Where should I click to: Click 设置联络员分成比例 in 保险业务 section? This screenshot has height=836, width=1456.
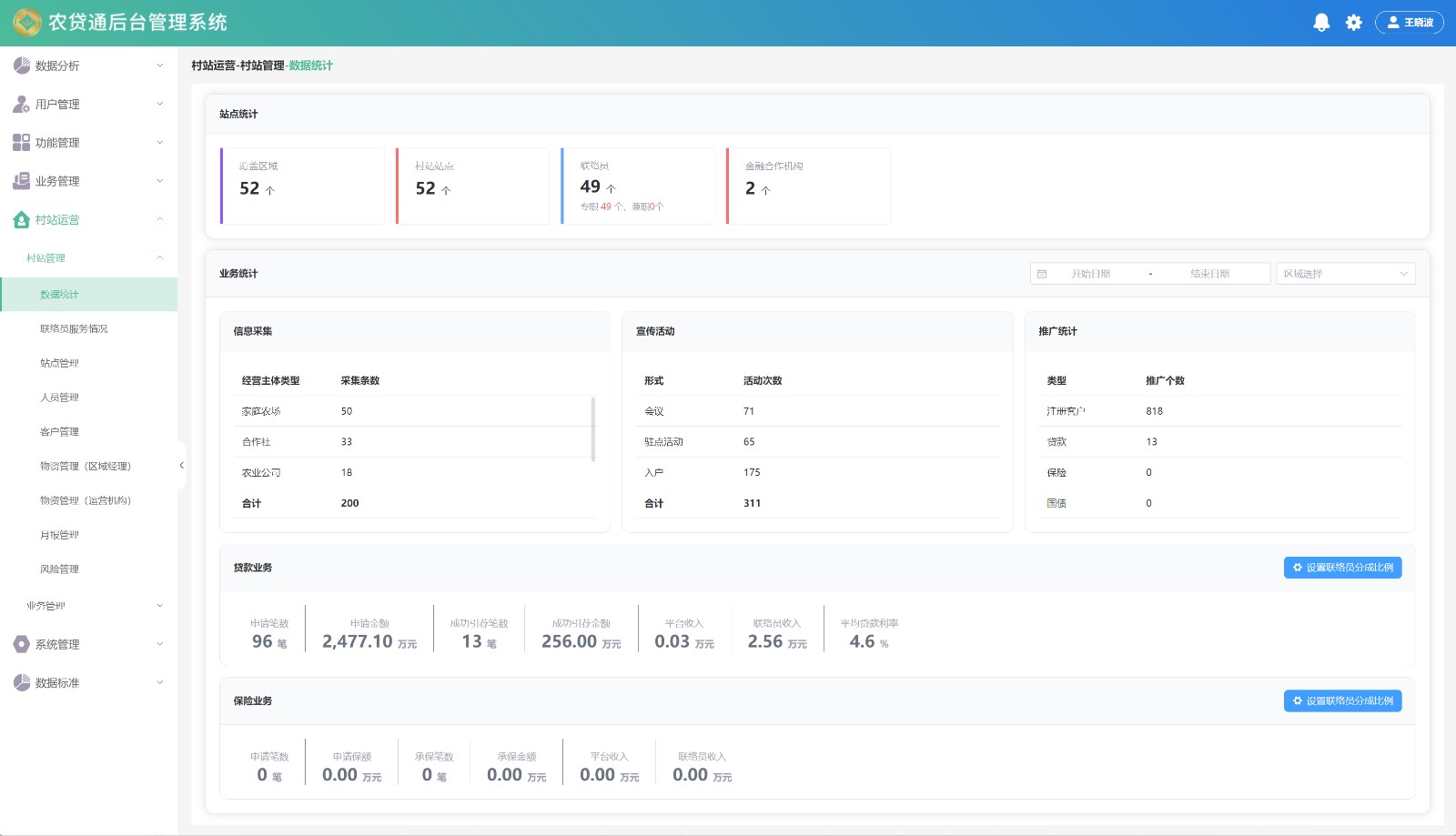[x=1342, y=701]
